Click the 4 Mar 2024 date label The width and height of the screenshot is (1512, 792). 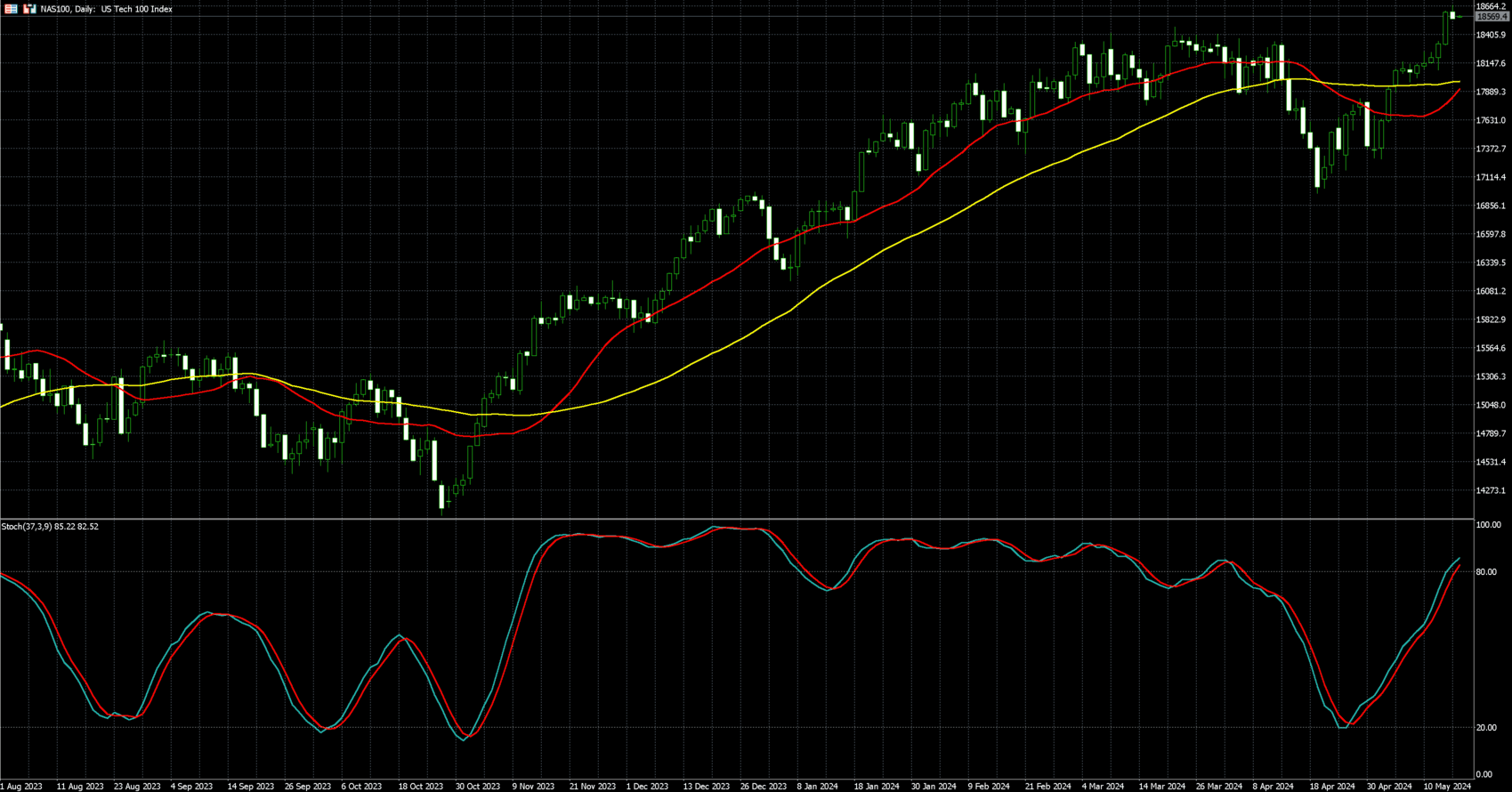click(x=1102, y=787)
